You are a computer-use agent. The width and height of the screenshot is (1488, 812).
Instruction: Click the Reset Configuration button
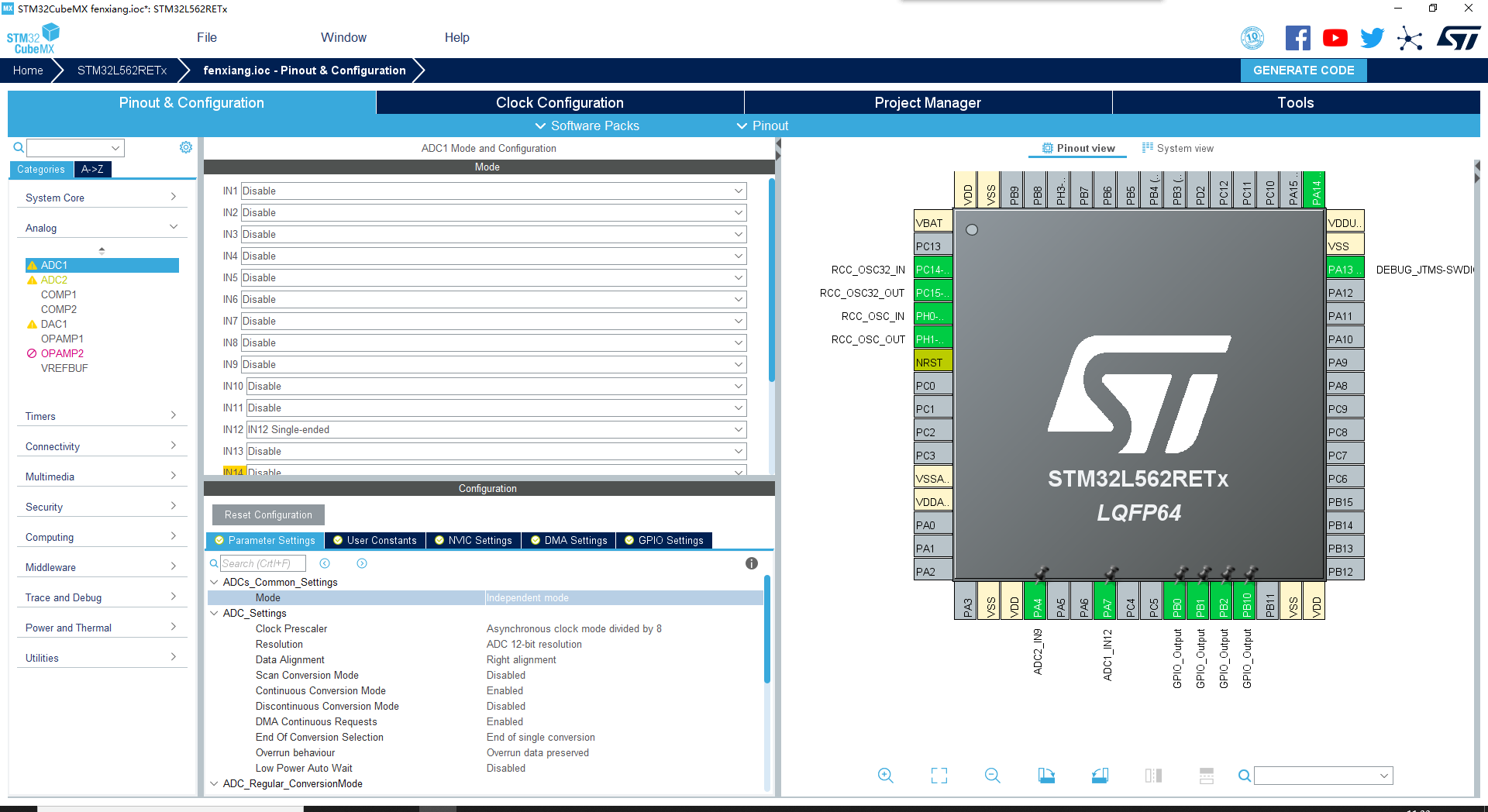point(268,514)
